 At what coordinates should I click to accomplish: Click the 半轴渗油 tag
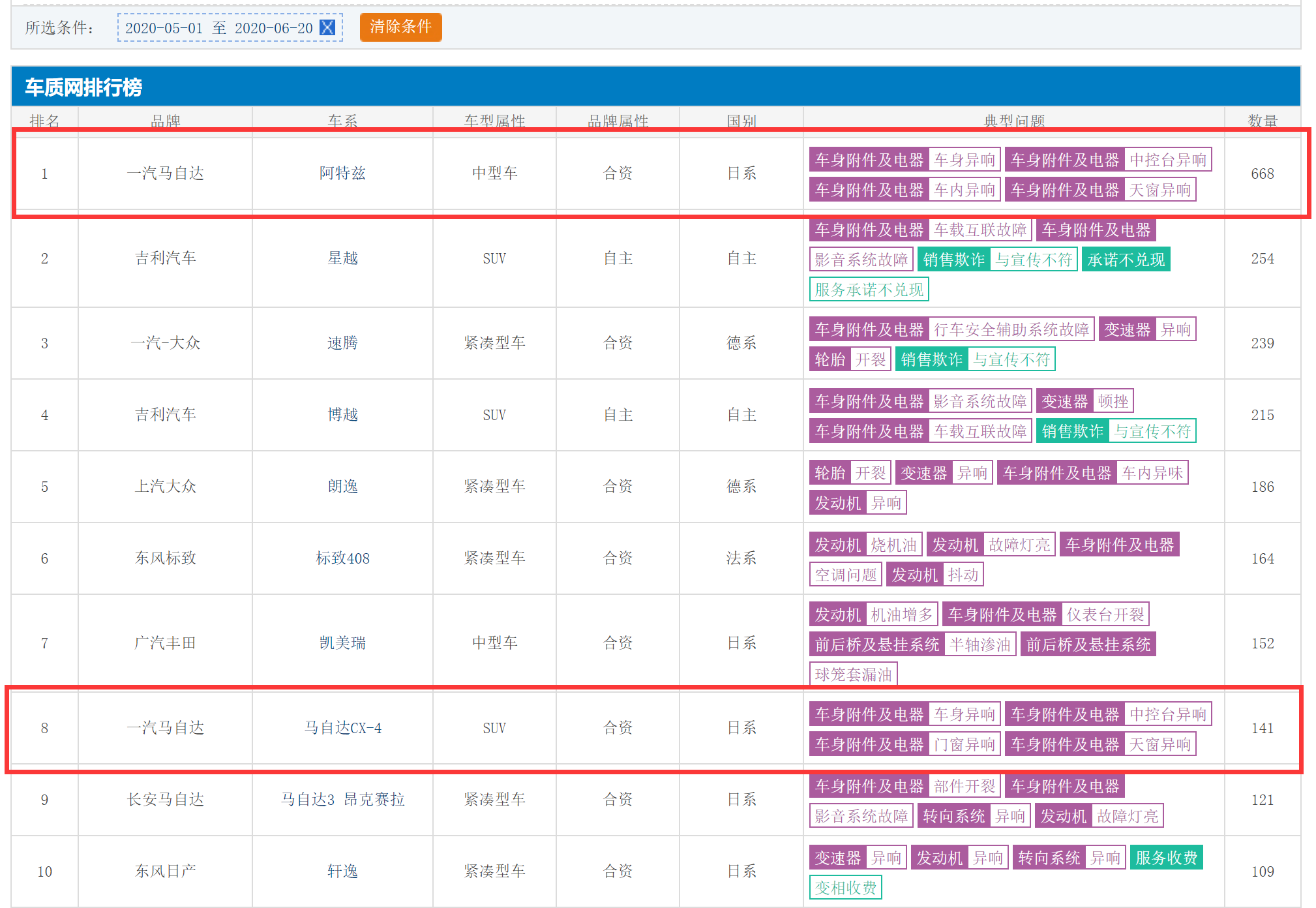980,644
